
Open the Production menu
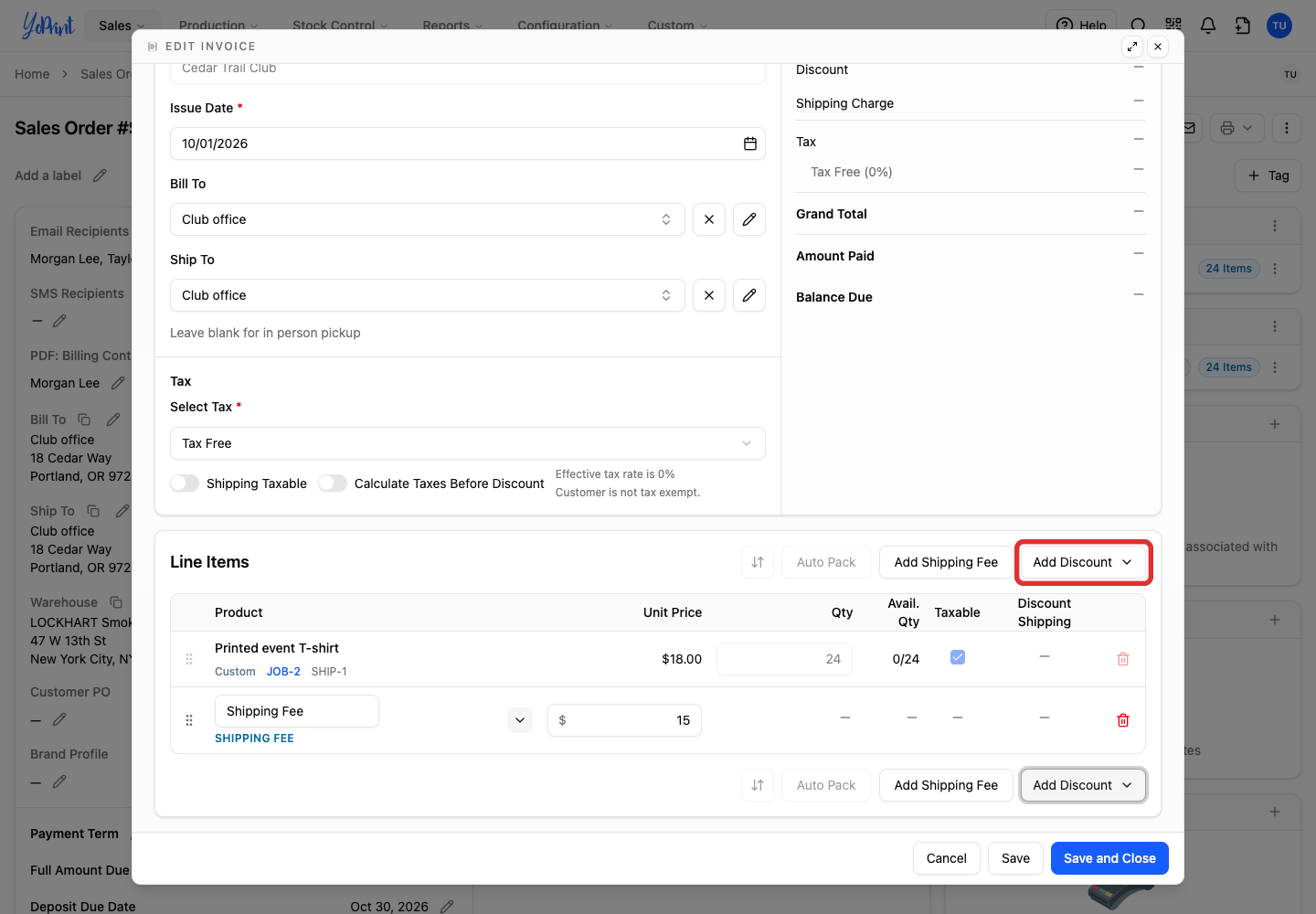(x=218, y=26)
